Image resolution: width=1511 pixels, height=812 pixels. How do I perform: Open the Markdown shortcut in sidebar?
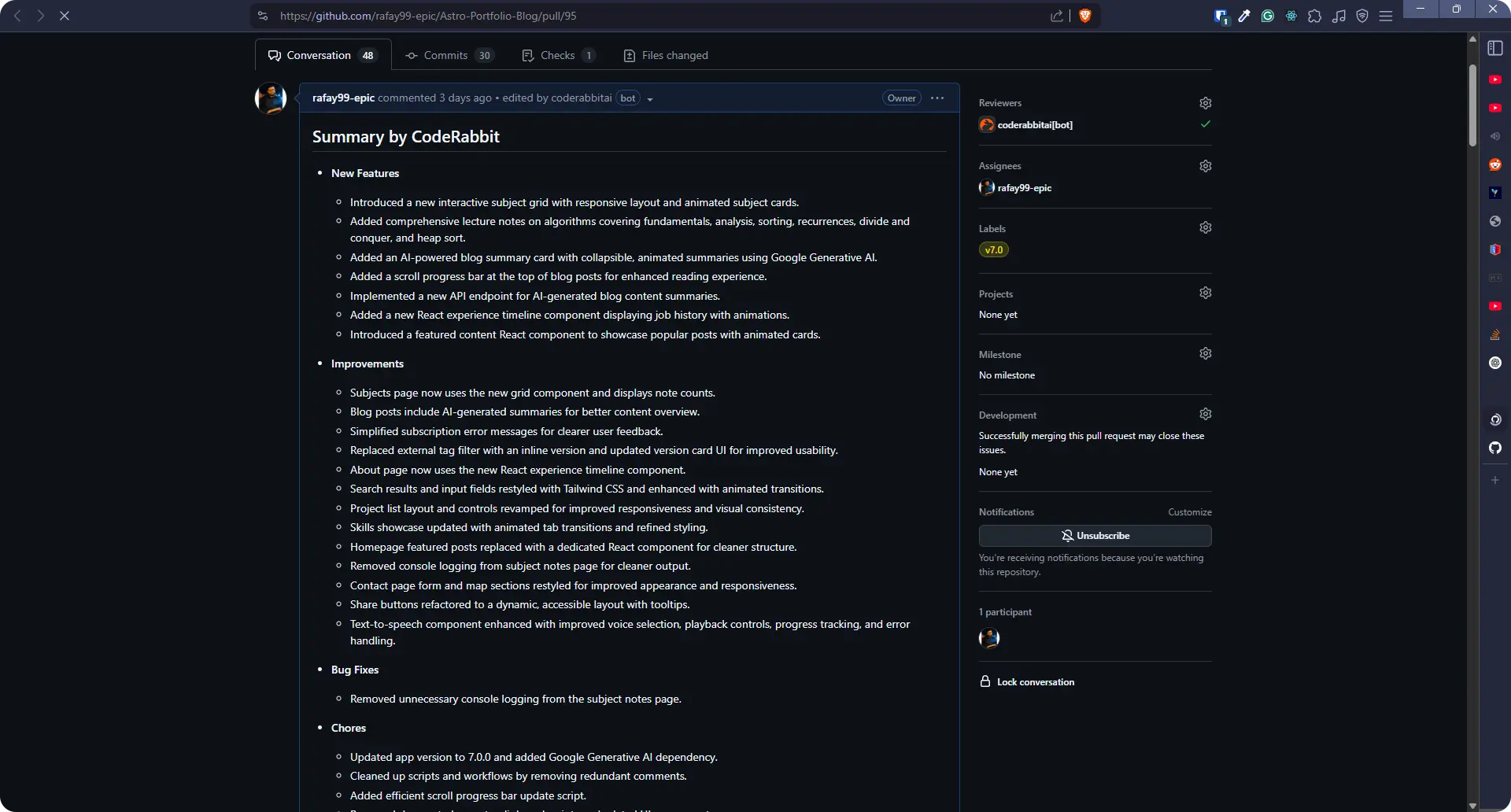click(1495, 278)
